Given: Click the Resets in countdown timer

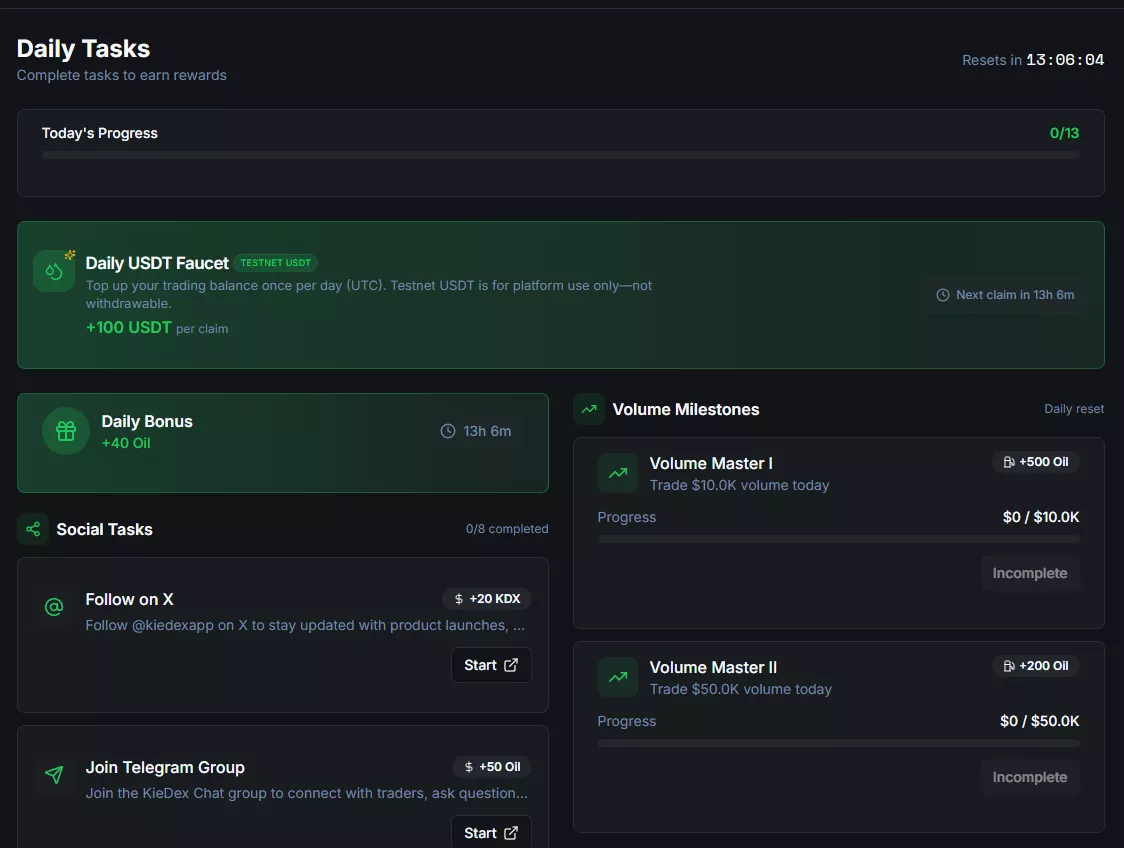Looking at the screenshot, I should [x=1064, y=60].
